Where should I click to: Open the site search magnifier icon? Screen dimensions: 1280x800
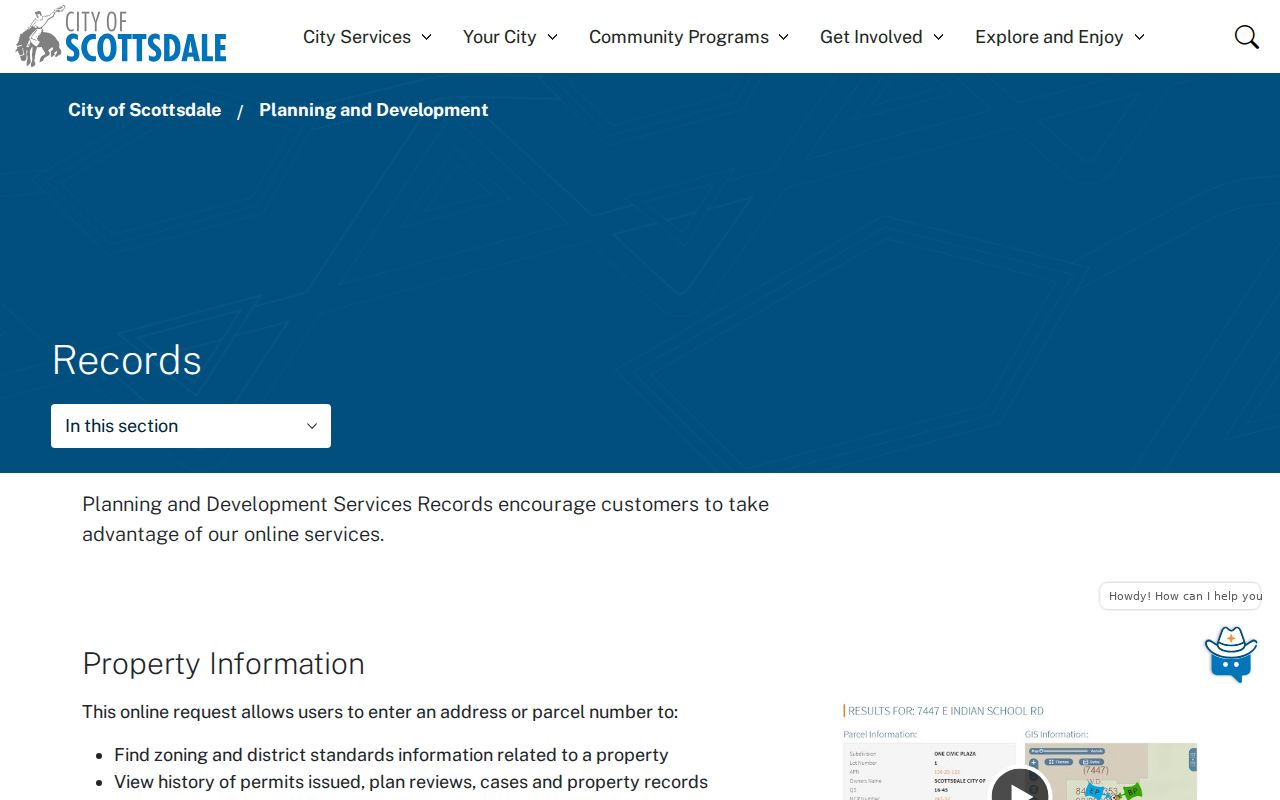click(x=1246, y=37)
